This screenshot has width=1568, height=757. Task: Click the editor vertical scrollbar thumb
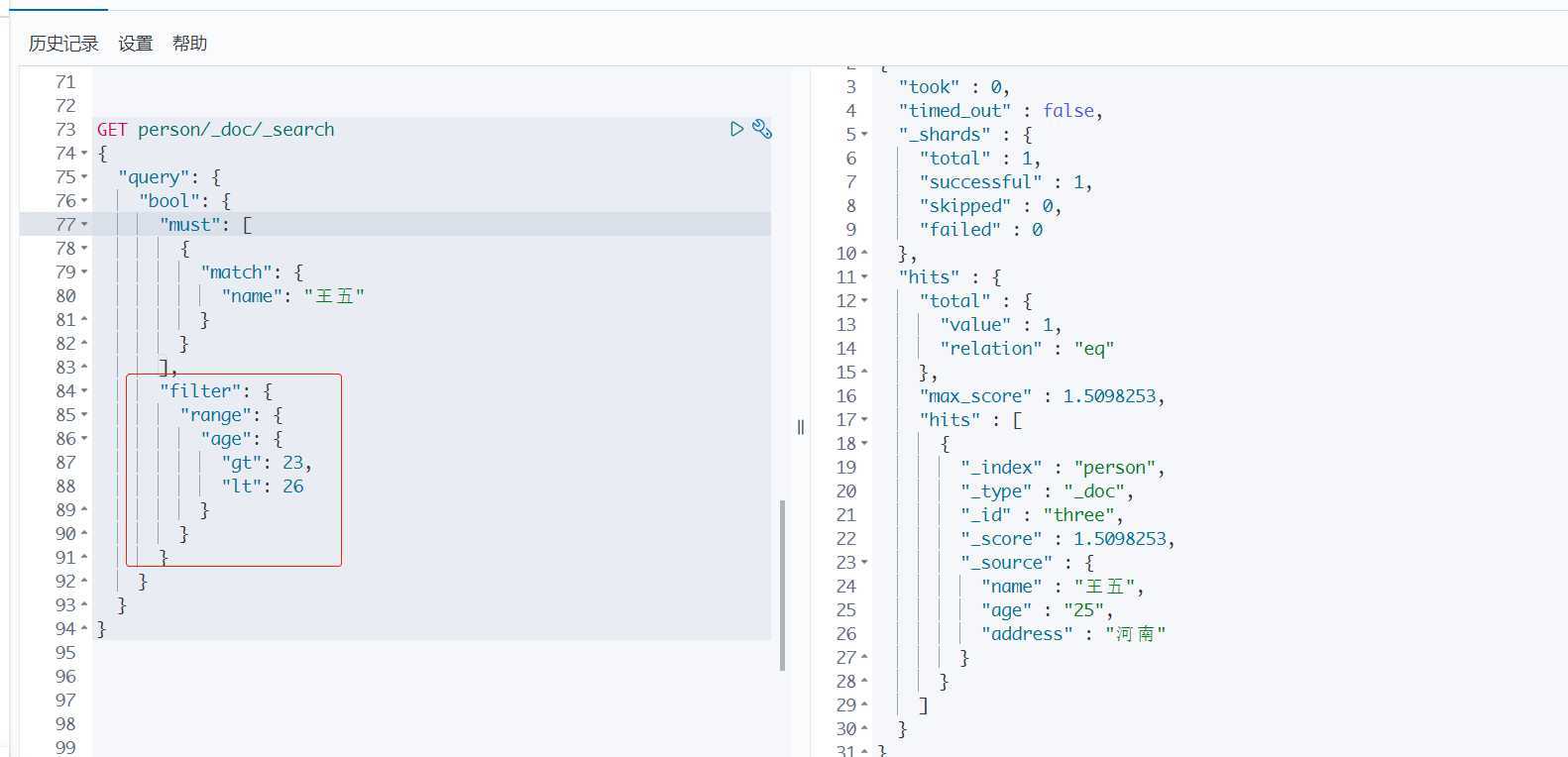pos(782,585)
